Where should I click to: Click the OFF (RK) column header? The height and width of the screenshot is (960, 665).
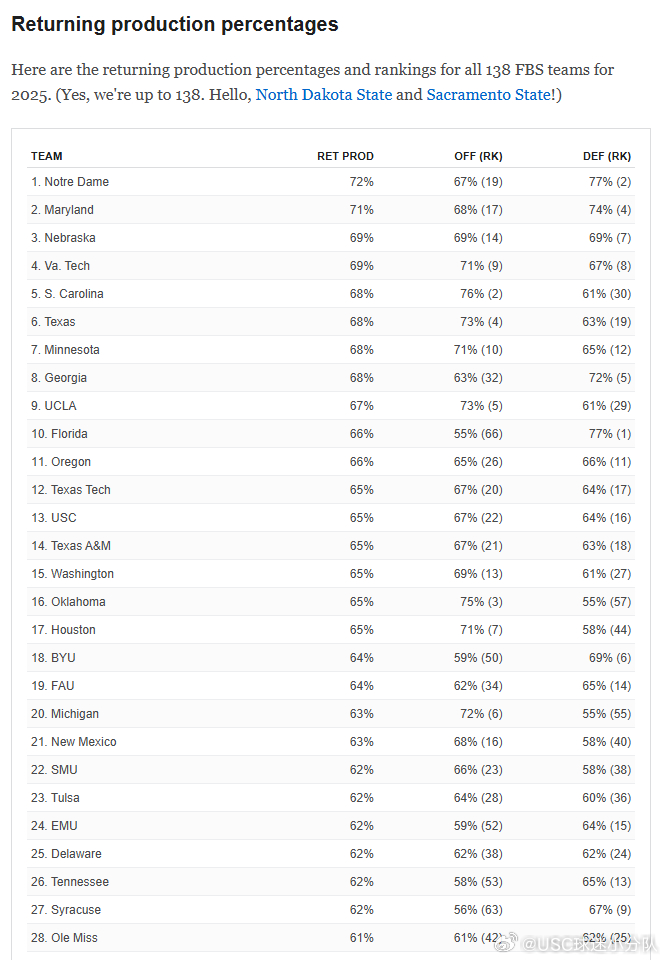click(478, 156)
